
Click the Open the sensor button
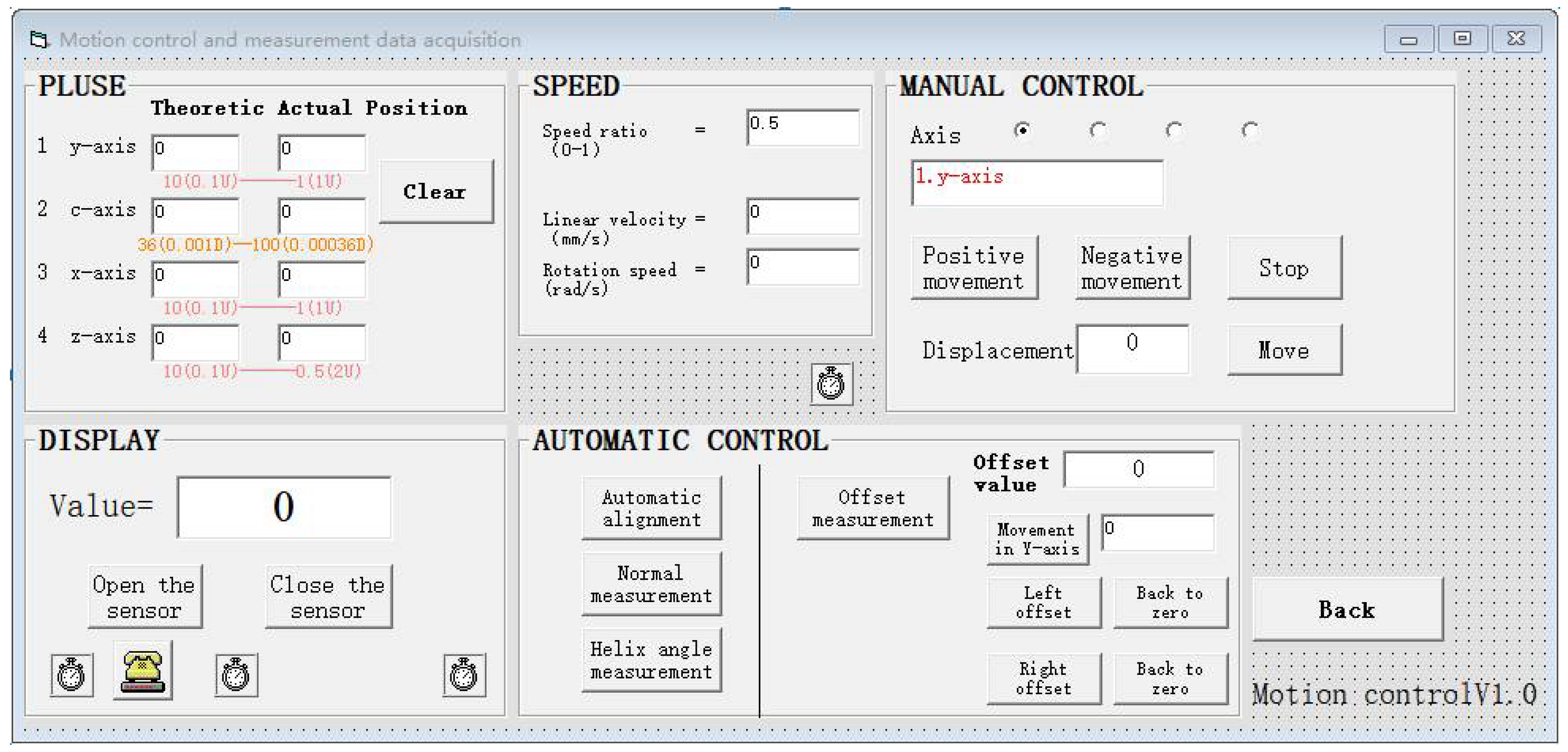(x=145, y=597)
